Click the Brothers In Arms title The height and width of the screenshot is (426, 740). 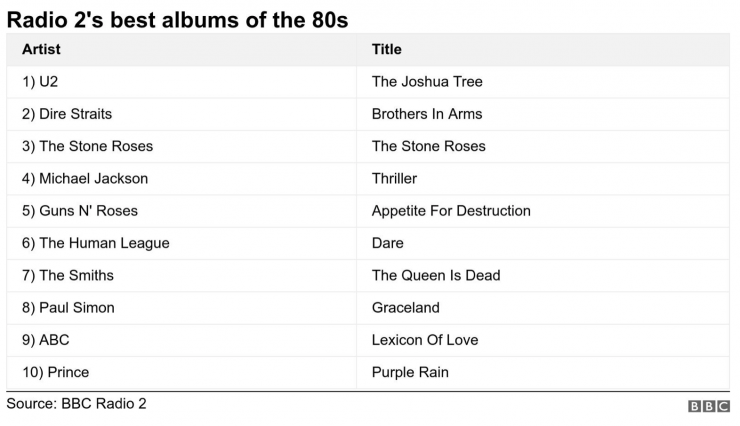427,114
